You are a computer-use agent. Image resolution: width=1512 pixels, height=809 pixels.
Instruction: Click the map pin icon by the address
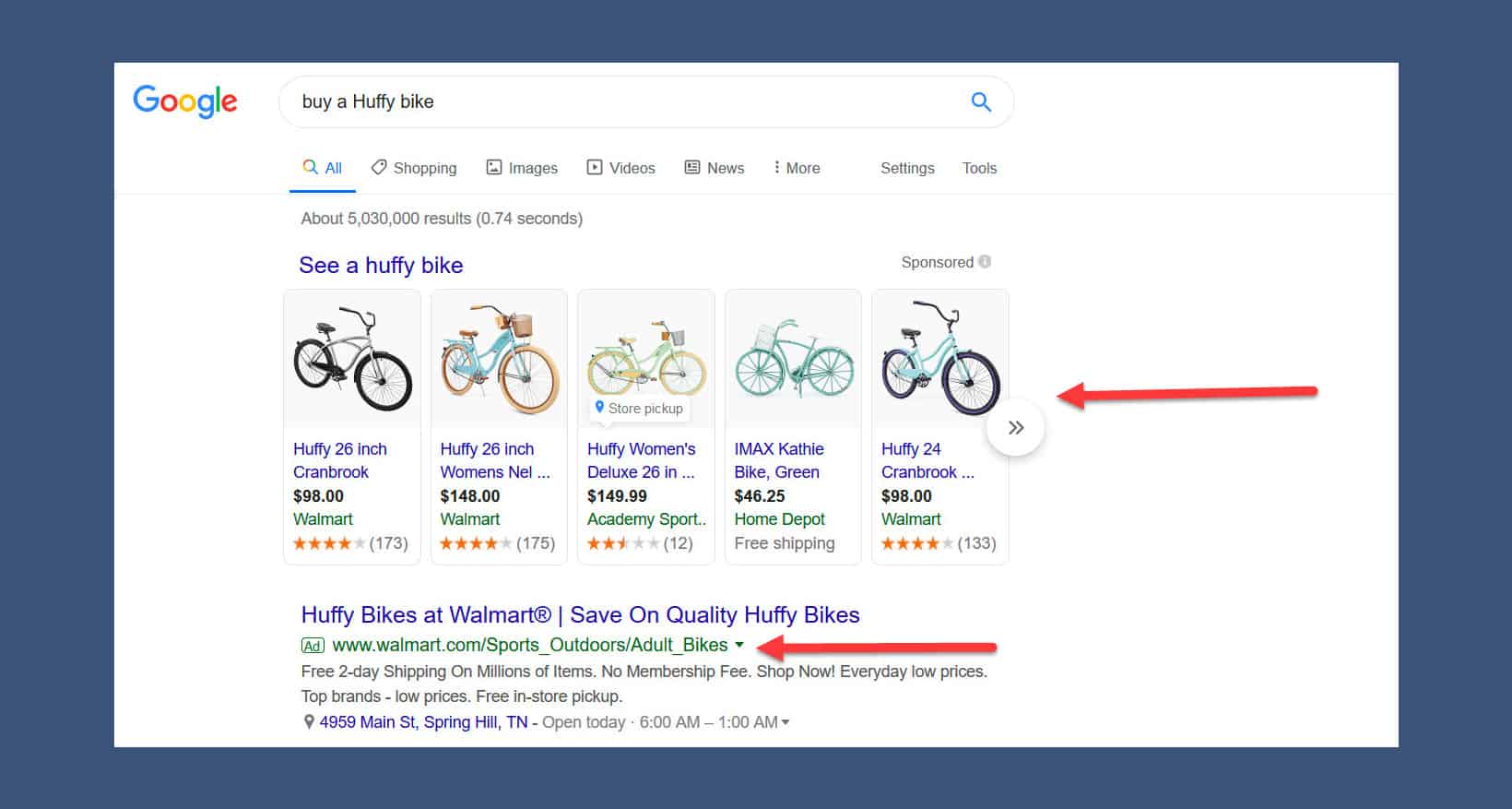(x=309, y=722)
